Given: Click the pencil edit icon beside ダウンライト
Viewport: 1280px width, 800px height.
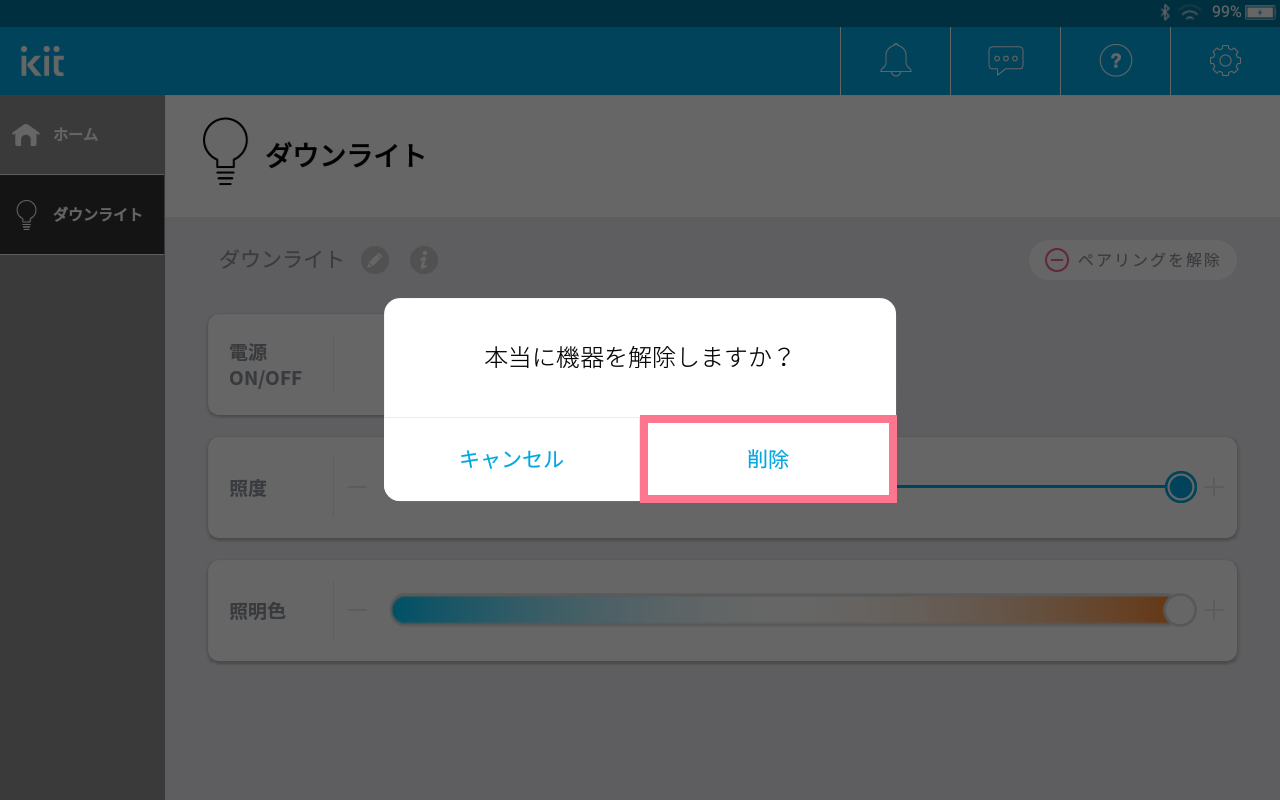Looking at the screenshot, I should pyautogui.click(x=375, y=260).
